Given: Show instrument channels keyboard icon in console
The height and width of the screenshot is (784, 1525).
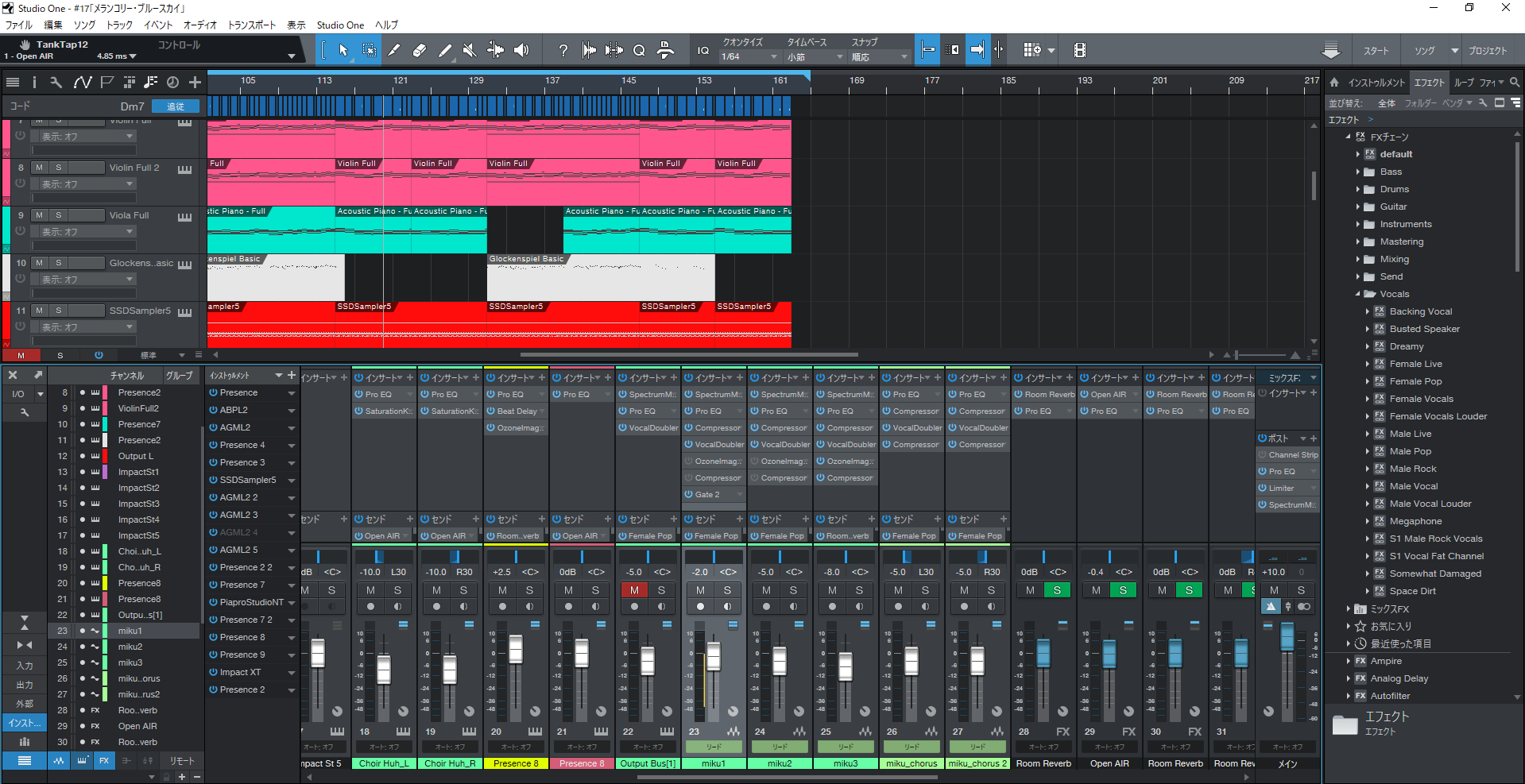Looking at the screenshot, I should tap(82, 760).
